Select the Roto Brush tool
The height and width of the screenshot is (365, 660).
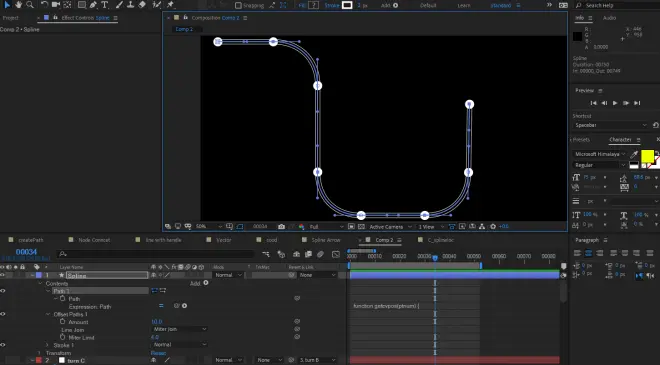pos(157,5)
